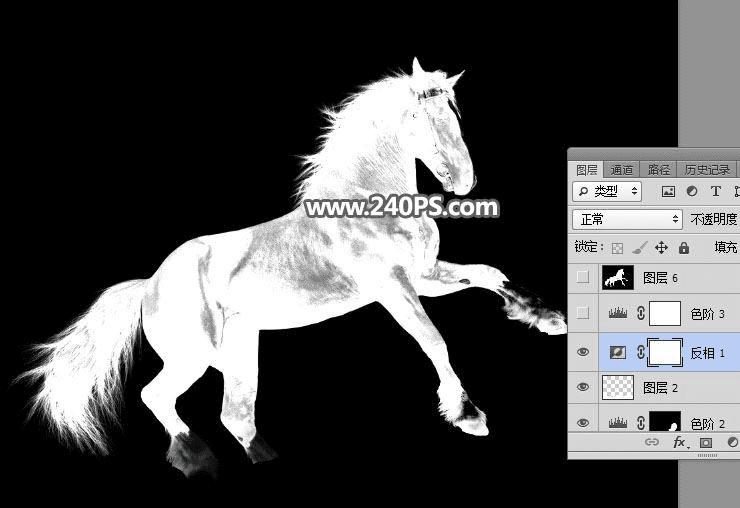Filter layers by type (T) icon
The height and width of the screenshot is (508, 740).
pos(715,191)
